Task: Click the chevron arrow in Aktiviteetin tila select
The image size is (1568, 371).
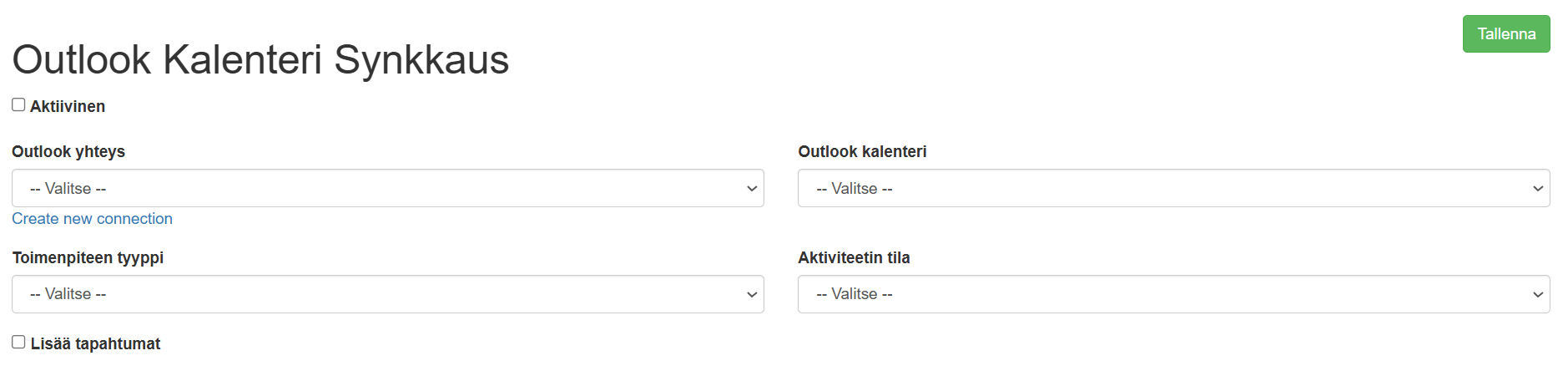Action: [1538, 294]
